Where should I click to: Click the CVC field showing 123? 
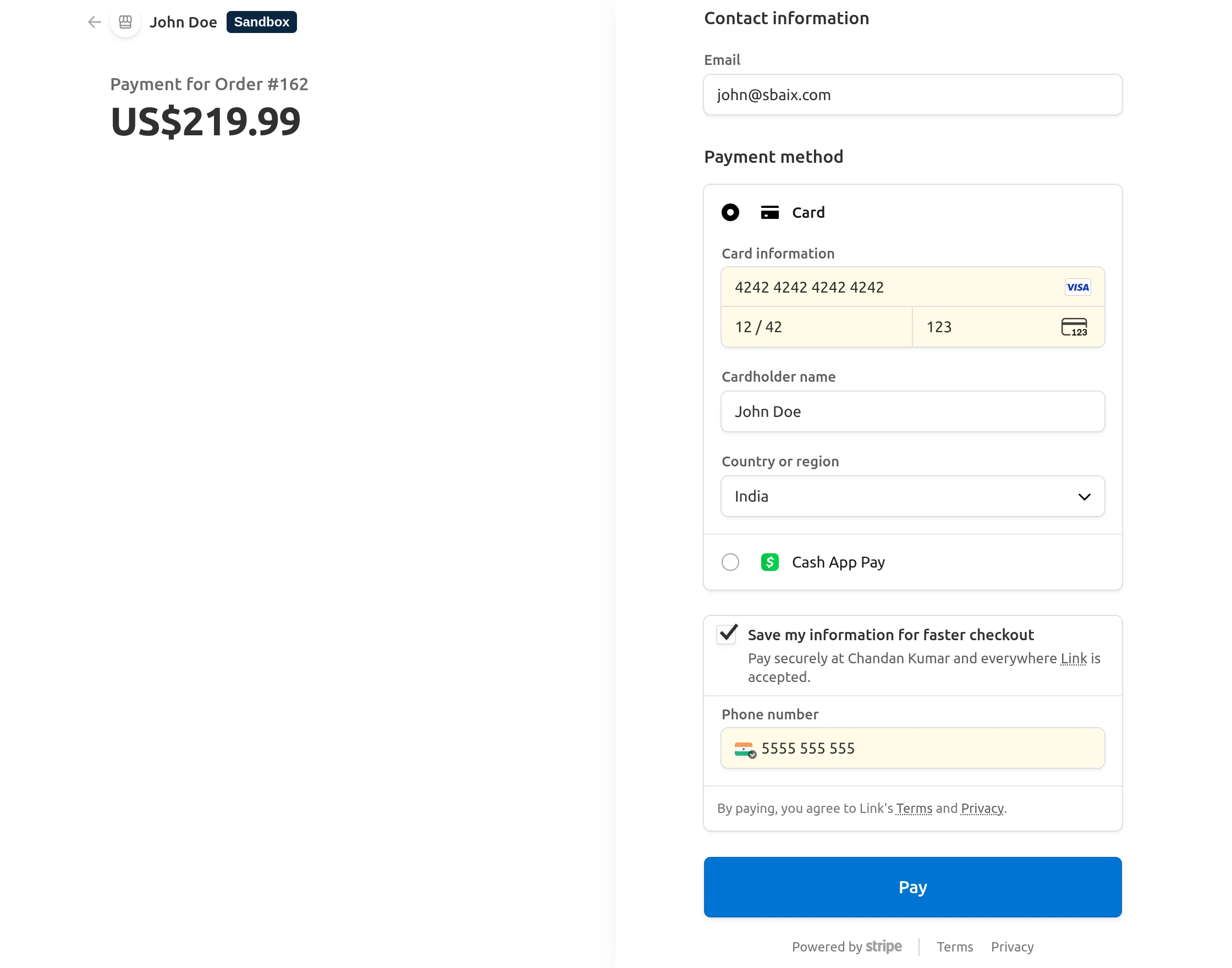coord(1008,327)
